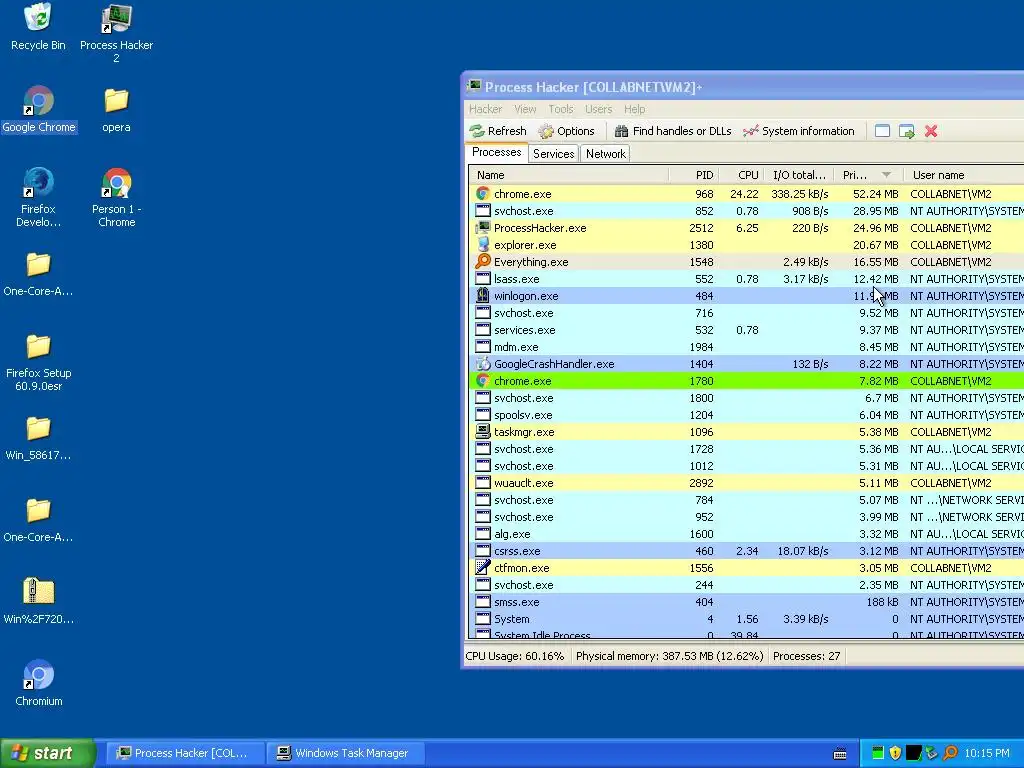Select the Win%2F720 zip archive icon

coord(39,601)
